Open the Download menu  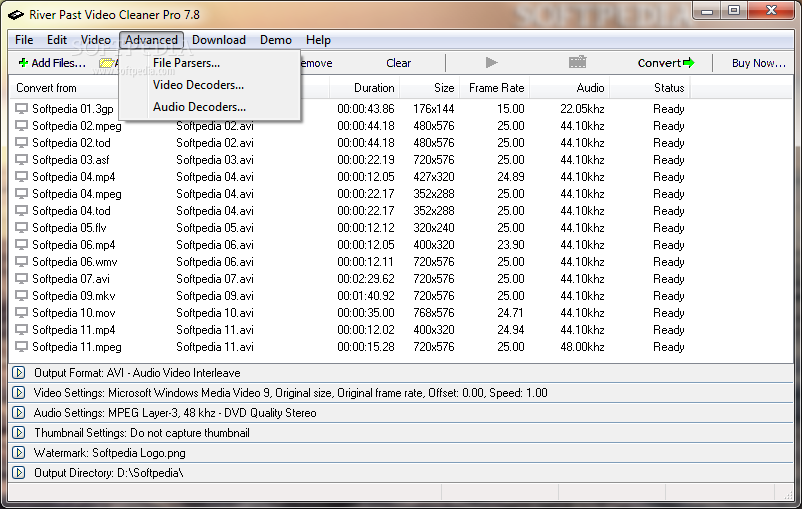point(219,40)
